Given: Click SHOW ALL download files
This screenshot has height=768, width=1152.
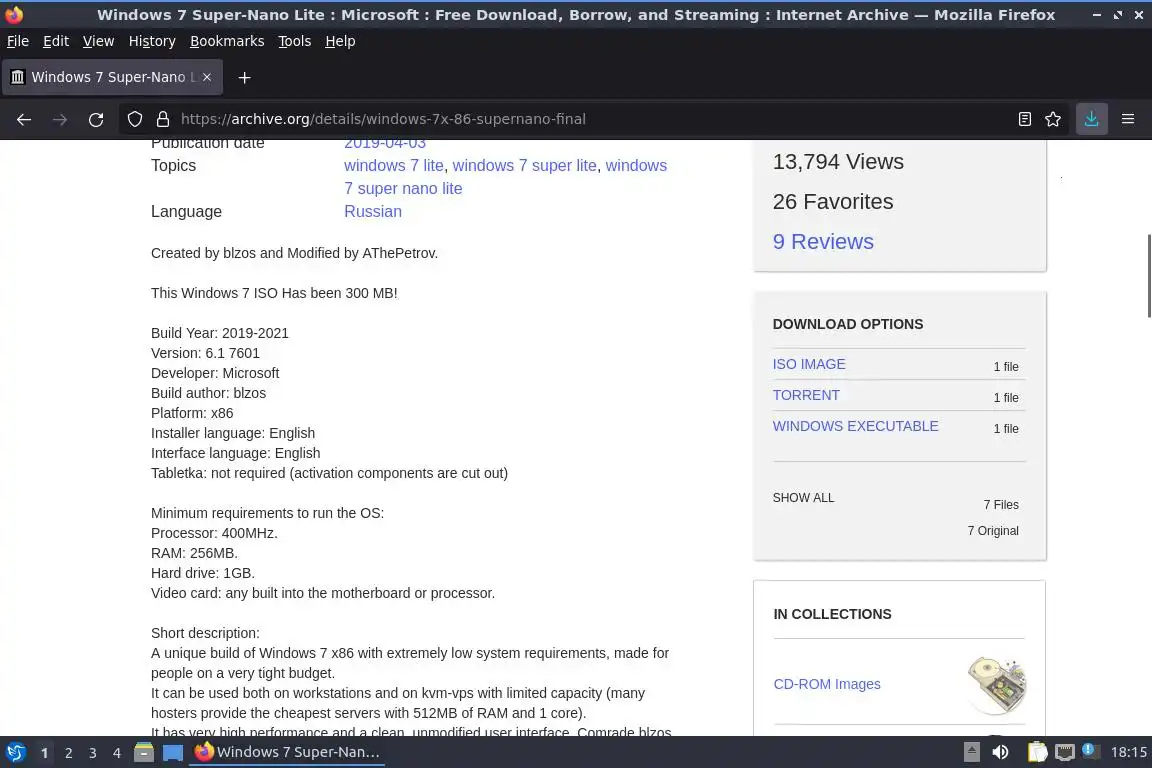Looking at the screenshot, I should [x=803, y=498].
